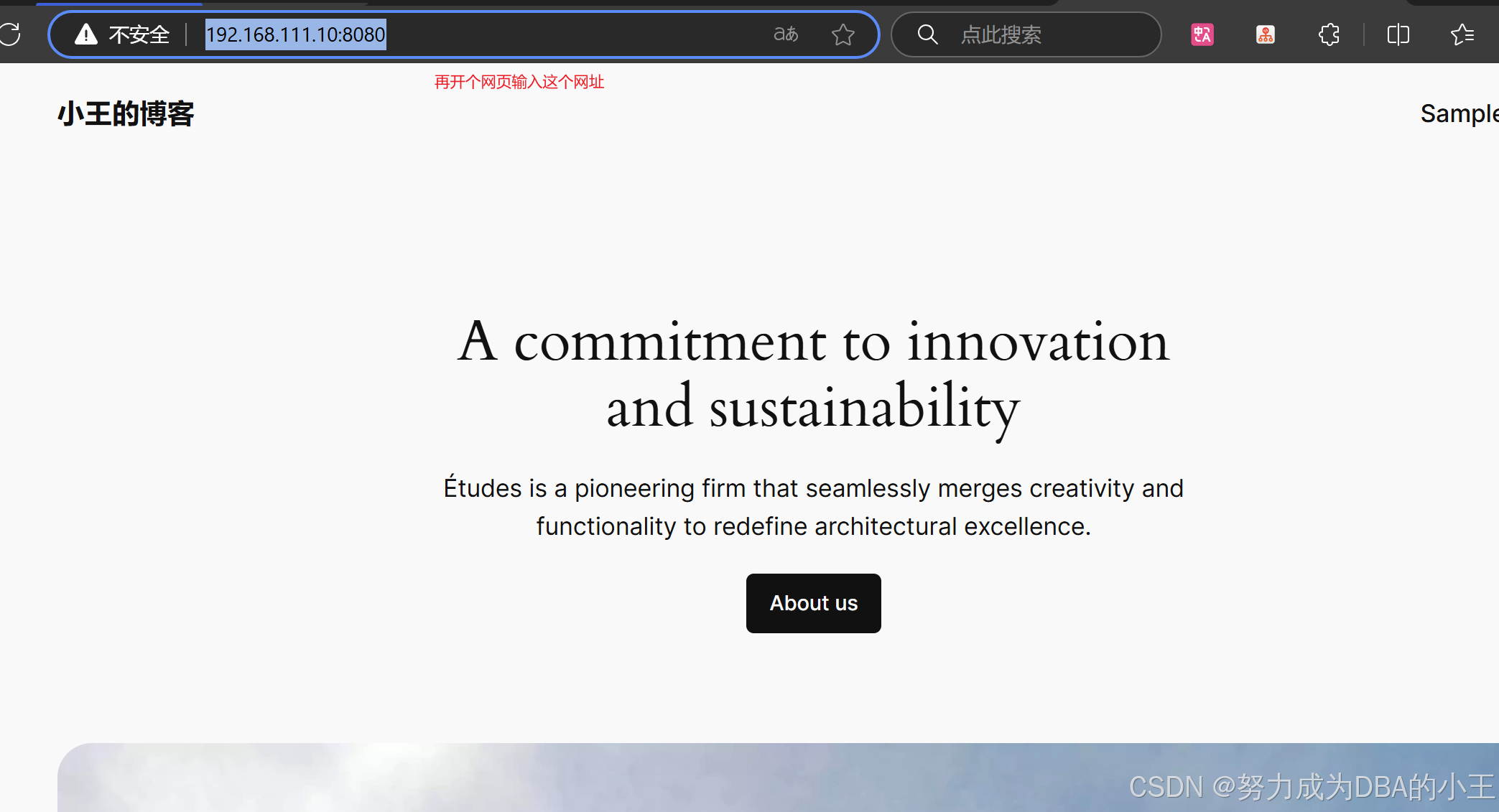Click the 不安全 warning triangle icon
This screenshot has width=1499, height=812.
coord(86,34)
